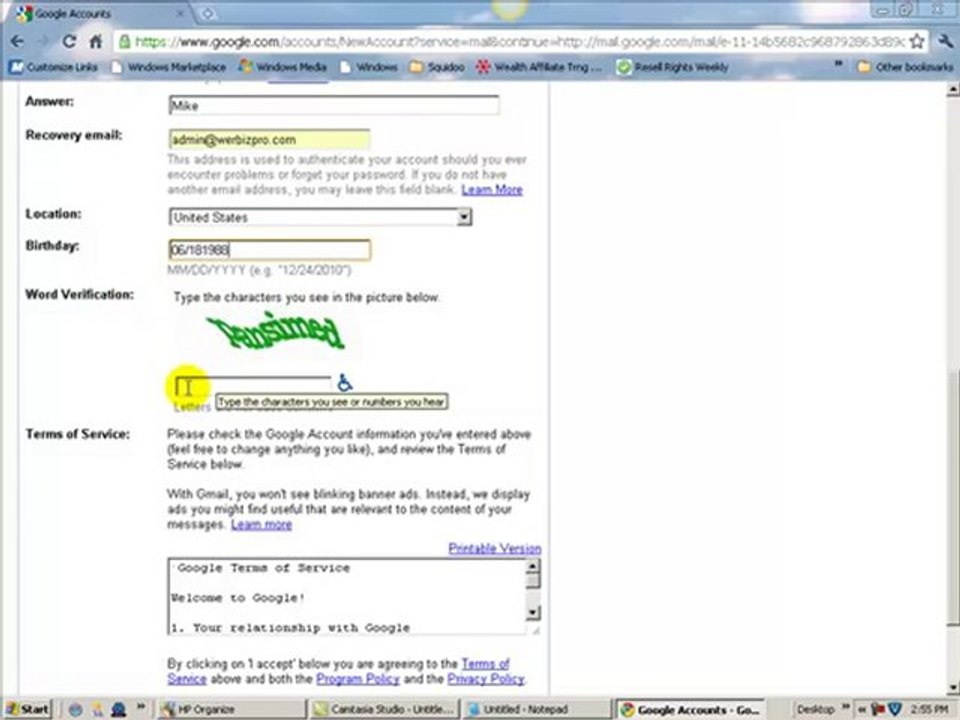Switch to Untitled - Notepad taskbar button
The width and height of the screenshot is (960, 720).
click(x=538, y=710)
